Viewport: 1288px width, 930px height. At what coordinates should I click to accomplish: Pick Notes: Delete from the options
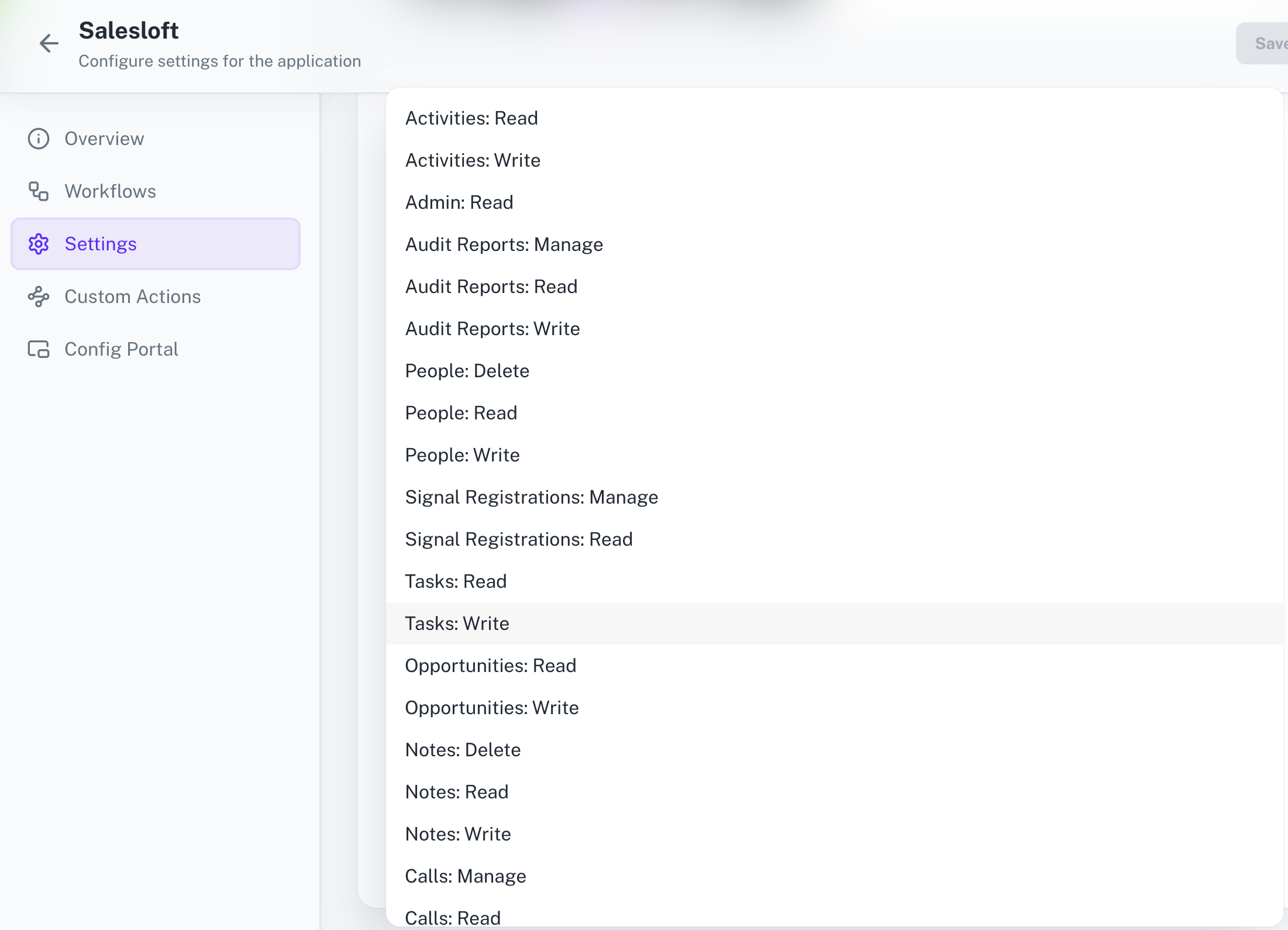(462, 749)
